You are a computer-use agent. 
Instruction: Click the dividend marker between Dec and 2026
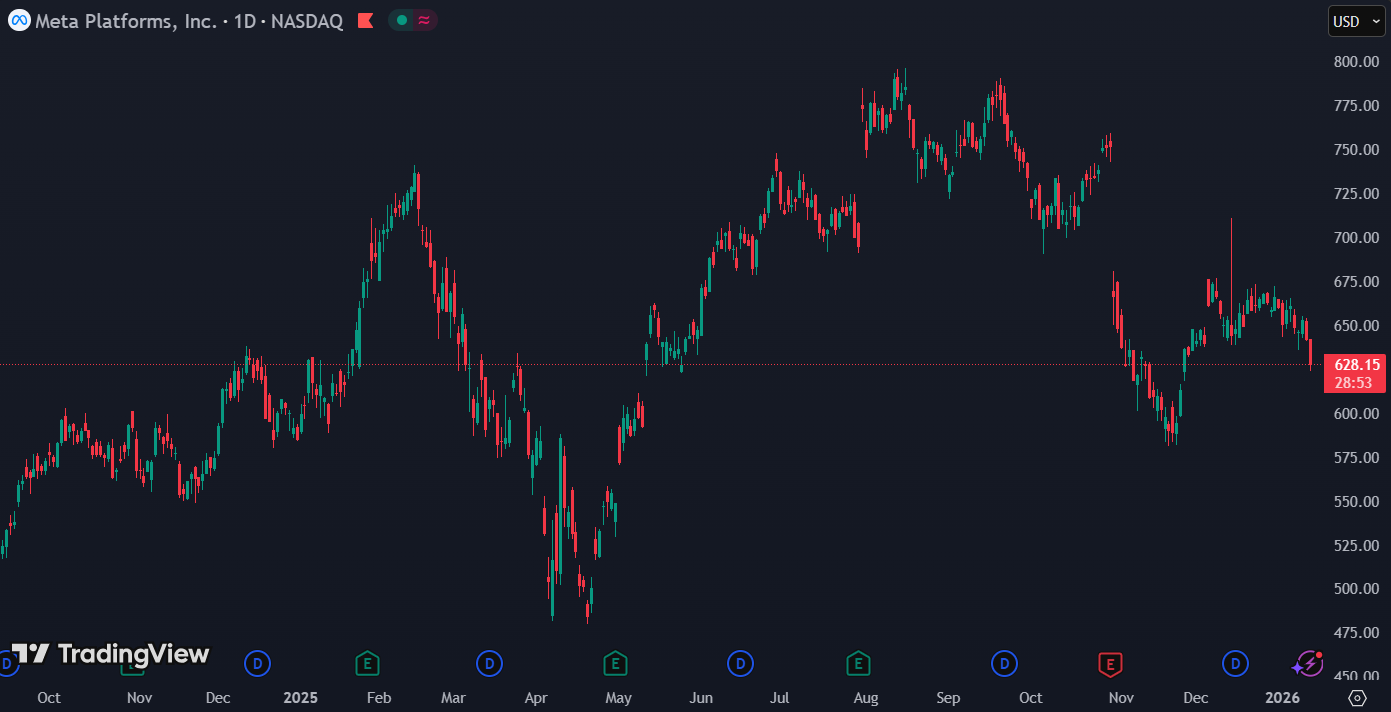[1235, 663]
